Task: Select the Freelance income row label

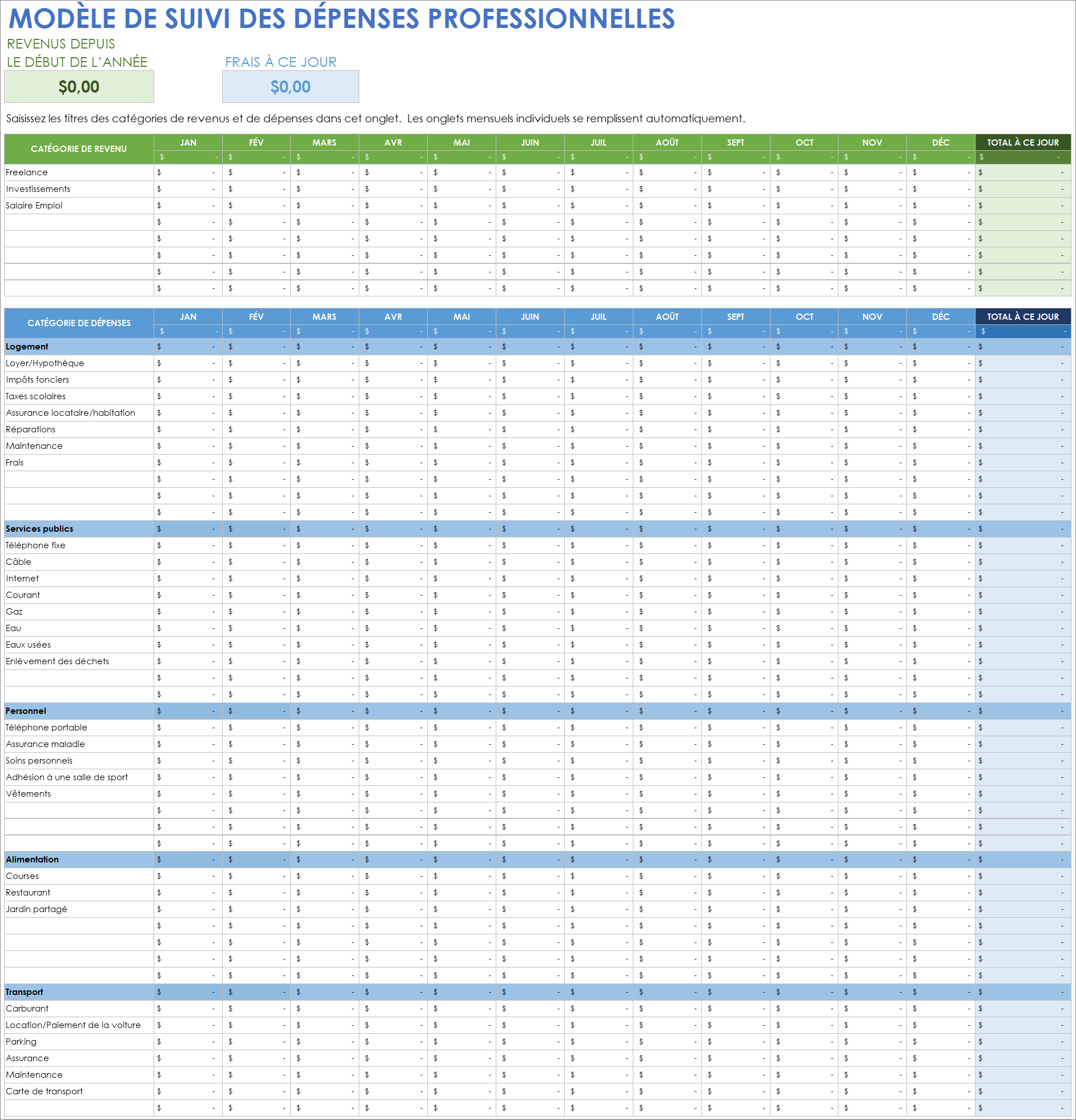Action: (27, 172)
